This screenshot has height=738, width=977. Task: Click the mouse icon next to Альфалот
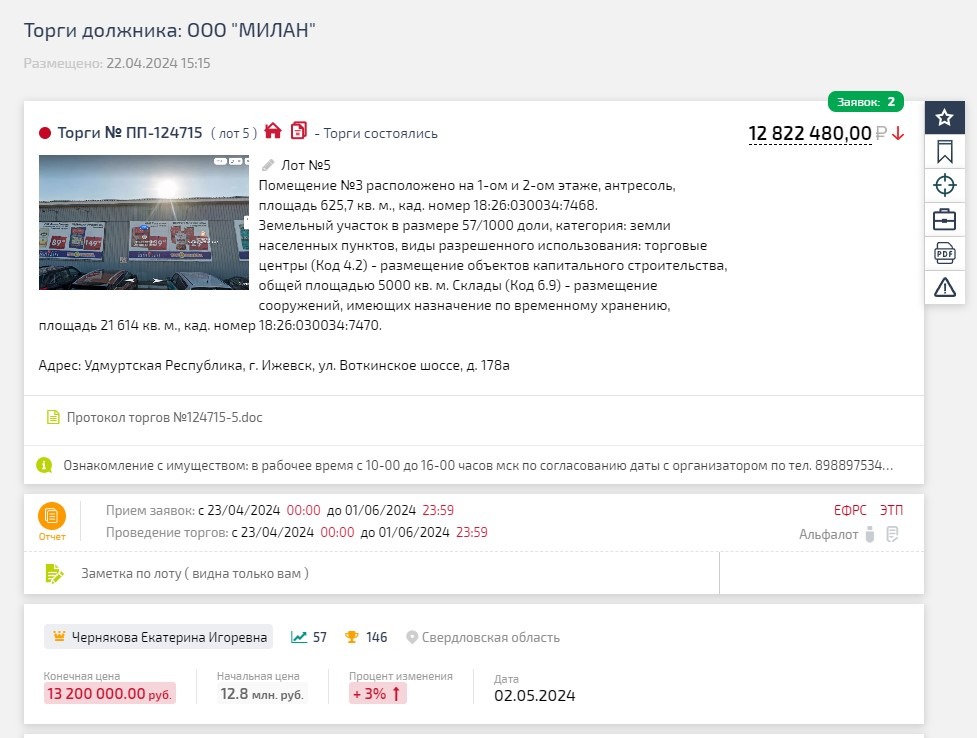870,534
